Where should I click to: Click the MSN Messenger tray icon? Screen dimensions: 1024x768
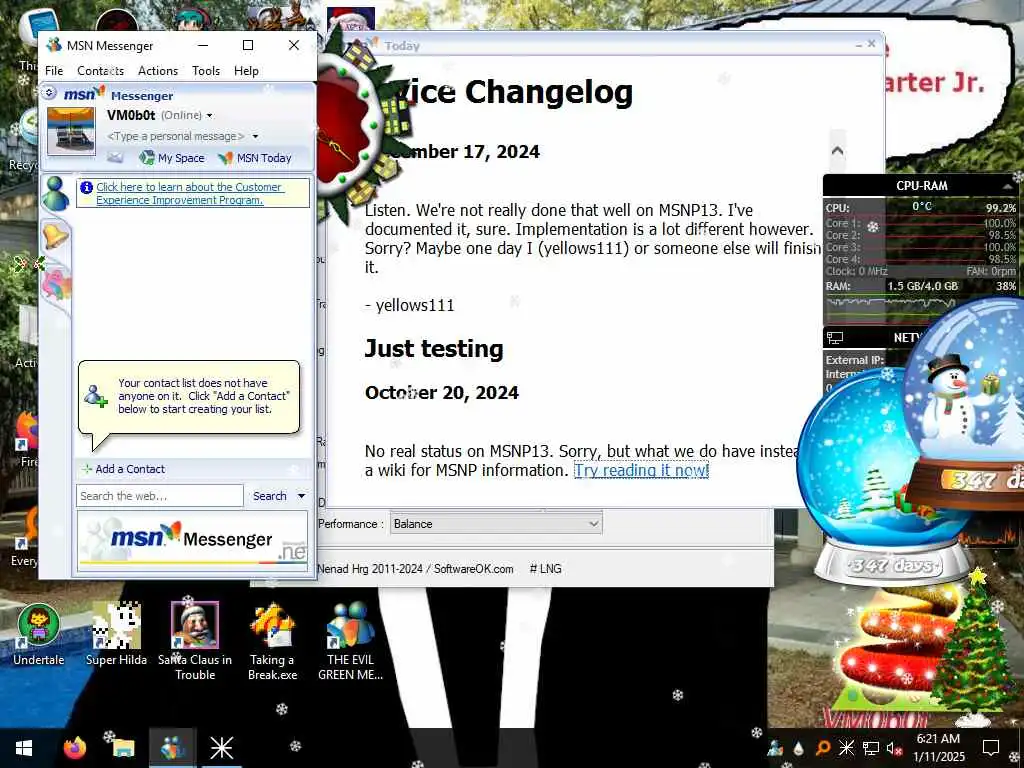click(x=775, y=748)
